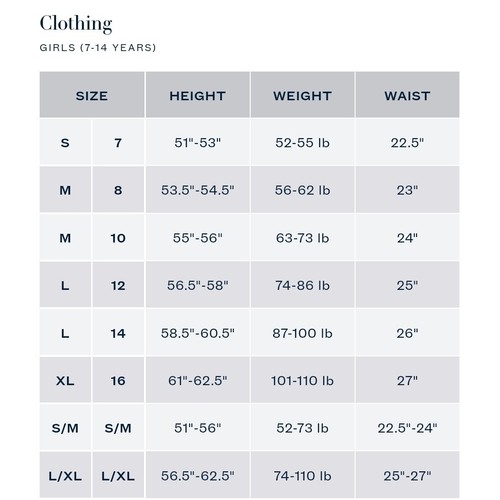Click the 24" waist cell
This screenshot has height=500, width=500.
[x=407, y=237]
